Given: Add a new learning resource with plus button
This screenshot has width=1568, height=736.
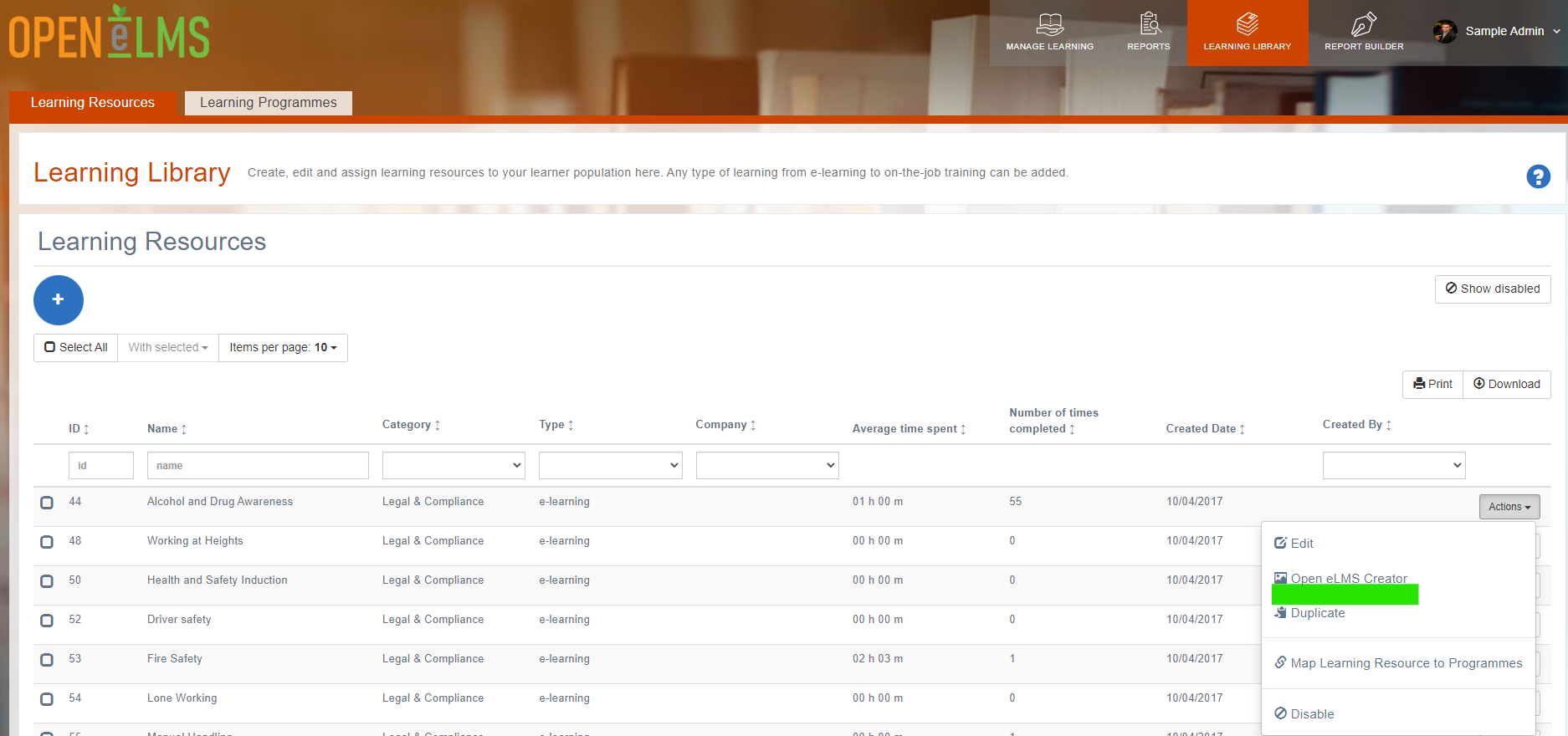Looking at the screenshot, I should [59, 300].
